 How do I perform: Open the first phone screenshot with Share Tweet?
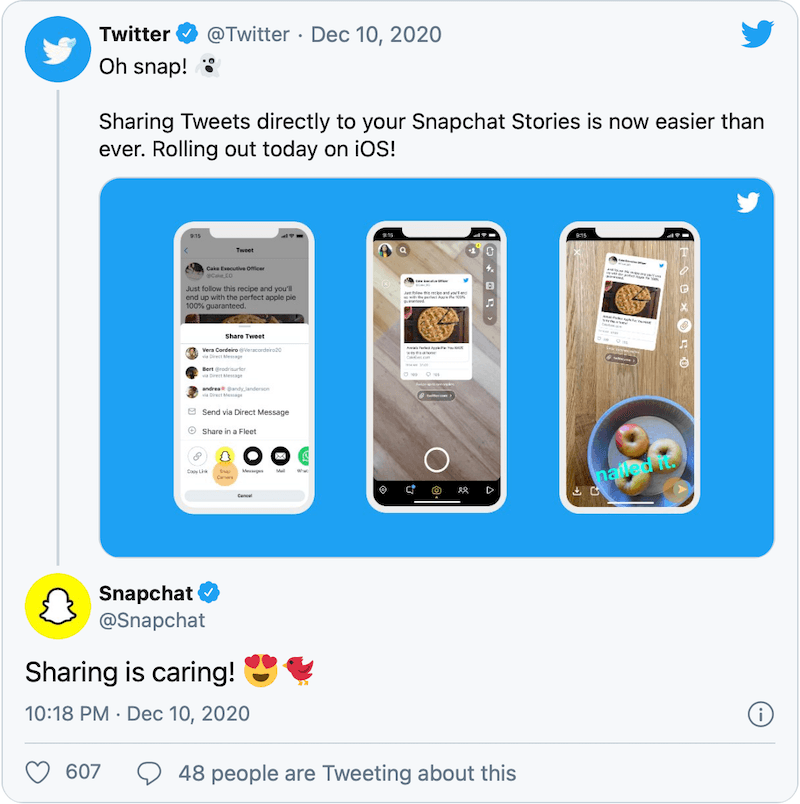tap(244, 367)
